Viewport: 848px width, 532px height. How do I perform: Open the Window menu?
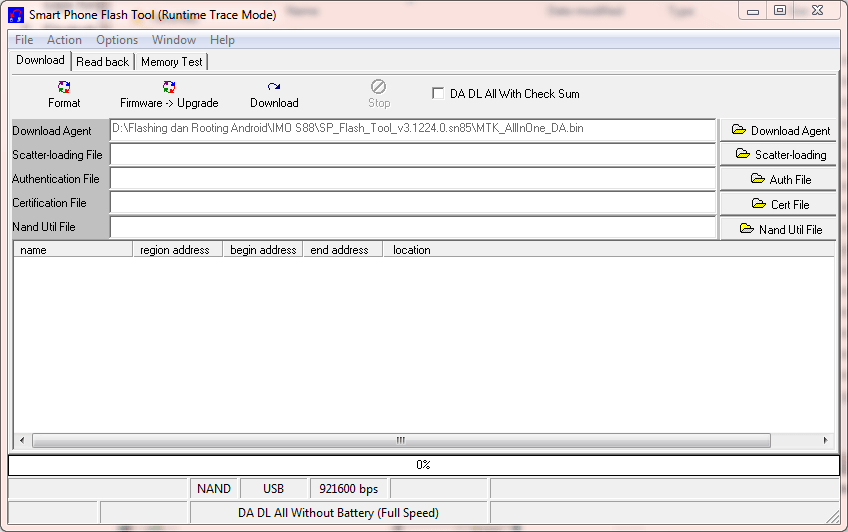[174, 40]
